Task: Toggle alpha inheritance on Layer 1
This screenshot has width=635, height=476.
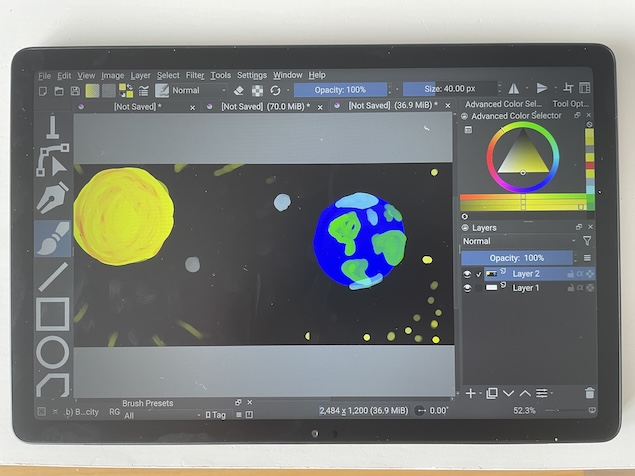Action: point(580,288)
